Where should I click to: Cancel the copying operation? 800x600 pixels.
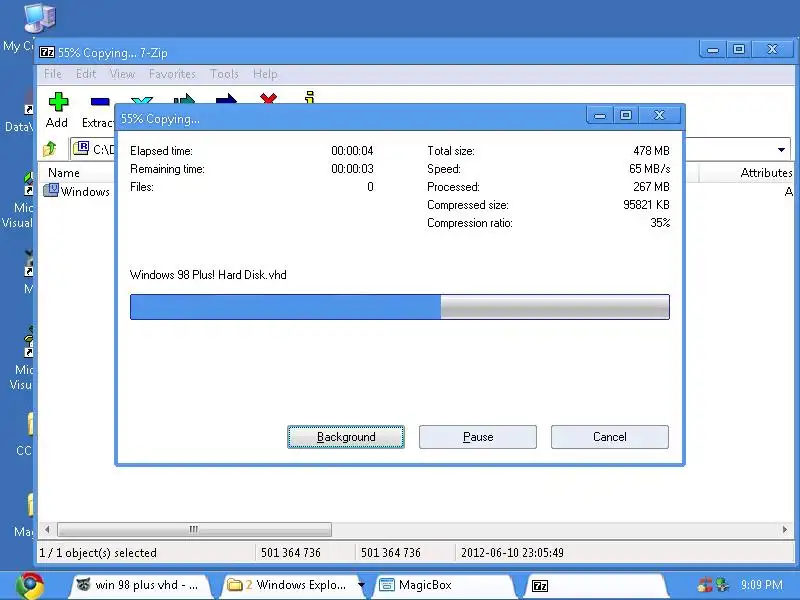pyautogui.click(x=610, y=437)
